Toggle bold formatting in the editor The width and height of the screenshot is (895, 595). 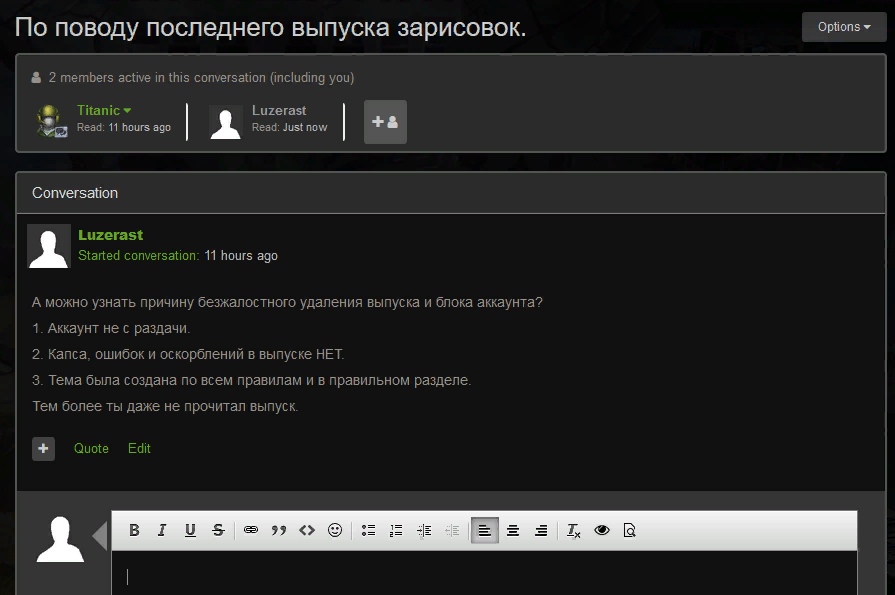tap(134, 530)
